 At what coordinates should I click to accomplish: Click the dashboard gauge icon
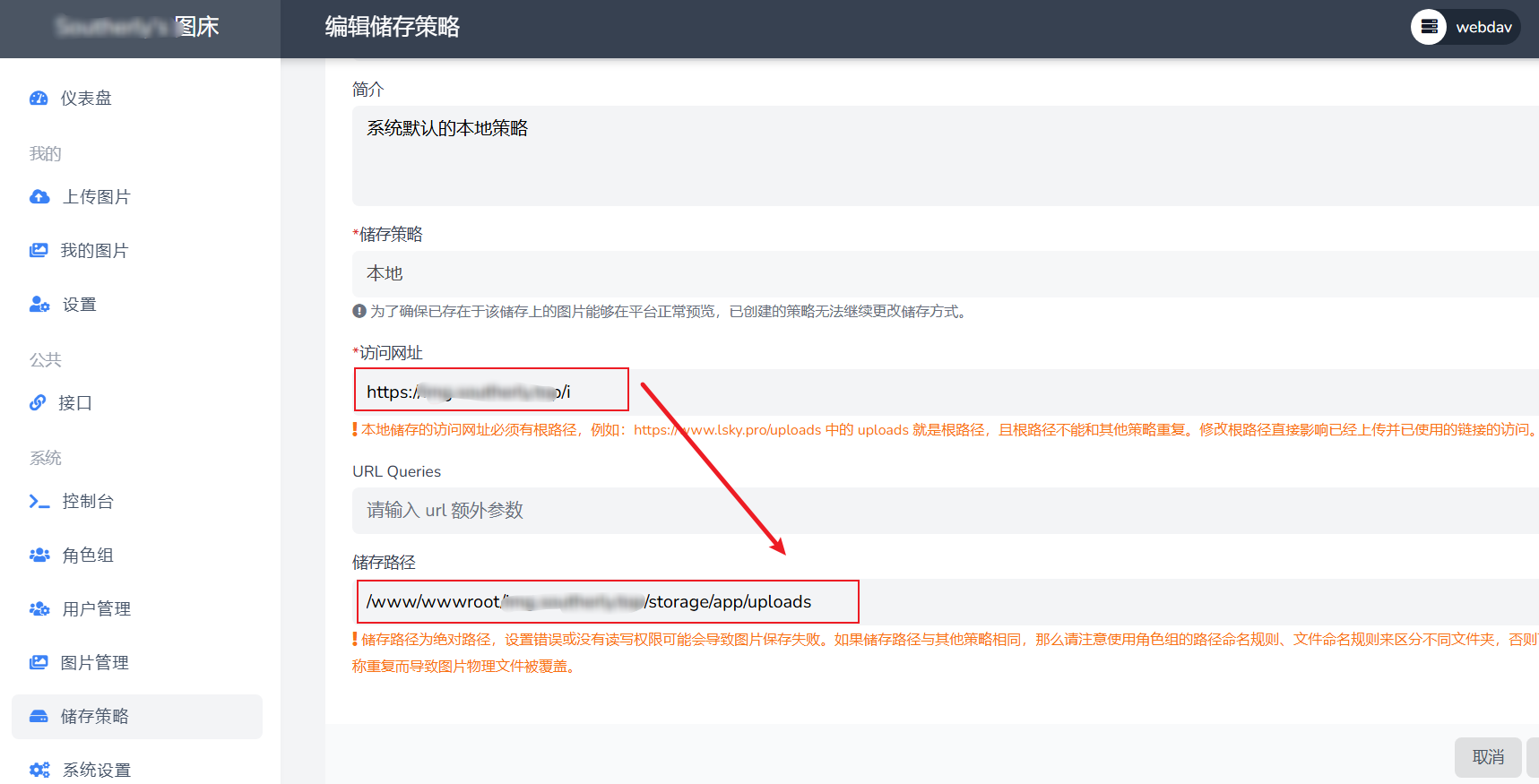coord(39,99)
